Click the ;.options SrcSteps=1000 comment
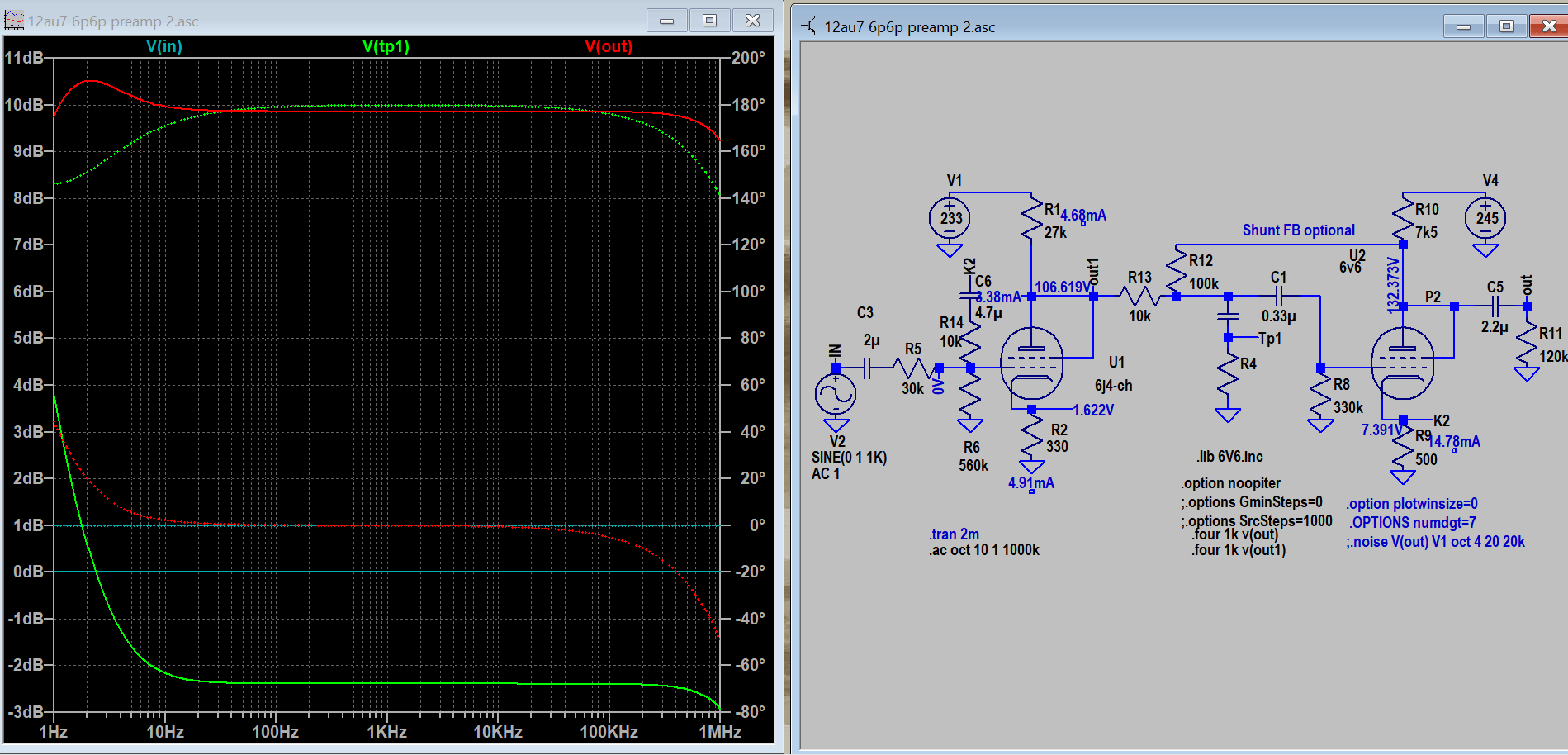The image size is (1568, 755). click(1257, 521)
